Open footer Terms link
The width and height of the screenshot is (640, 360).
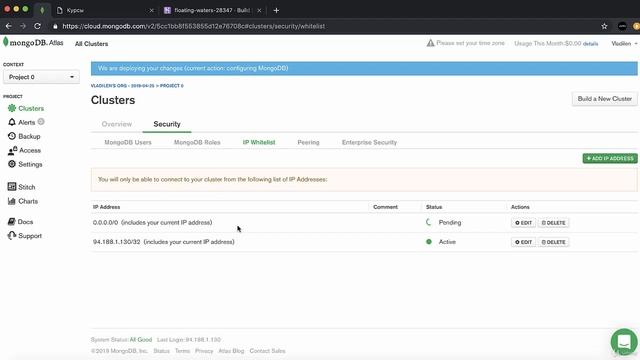coord(182,351)
